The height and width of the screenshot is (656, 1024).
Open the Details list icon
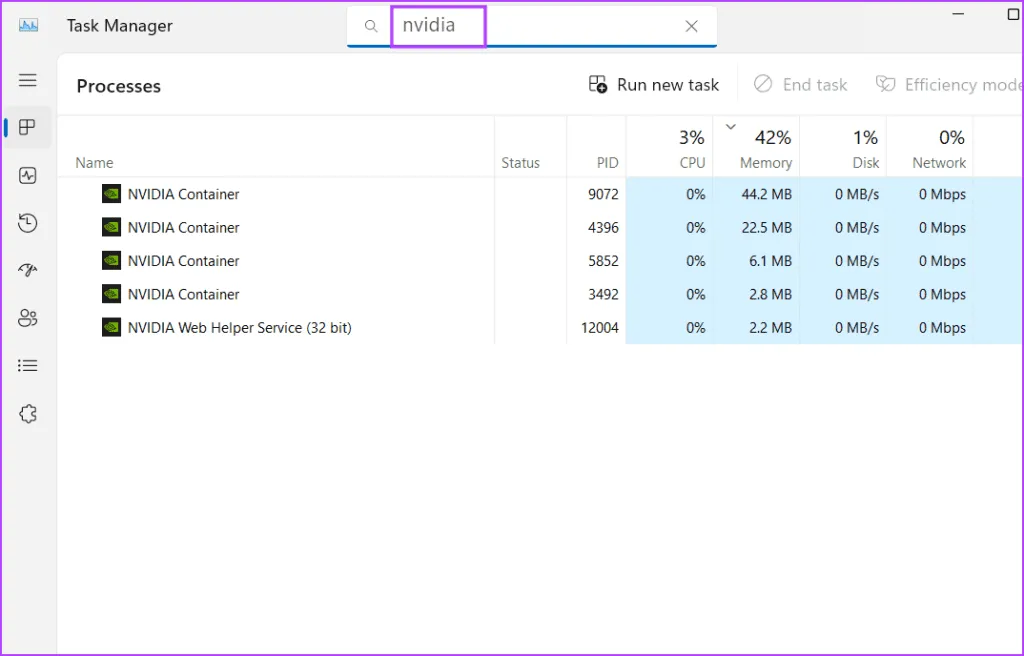[x=28, y=366]
